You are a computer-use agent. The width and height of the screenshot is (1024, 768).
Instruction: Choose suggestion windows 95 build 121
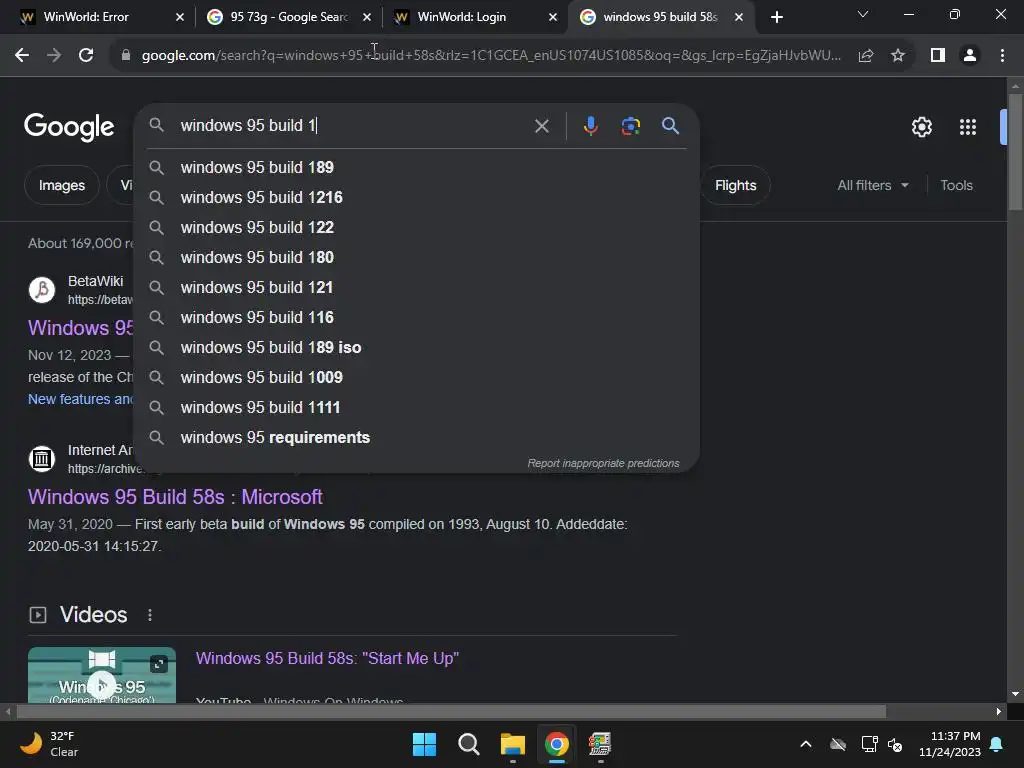[x=416, y=287]
